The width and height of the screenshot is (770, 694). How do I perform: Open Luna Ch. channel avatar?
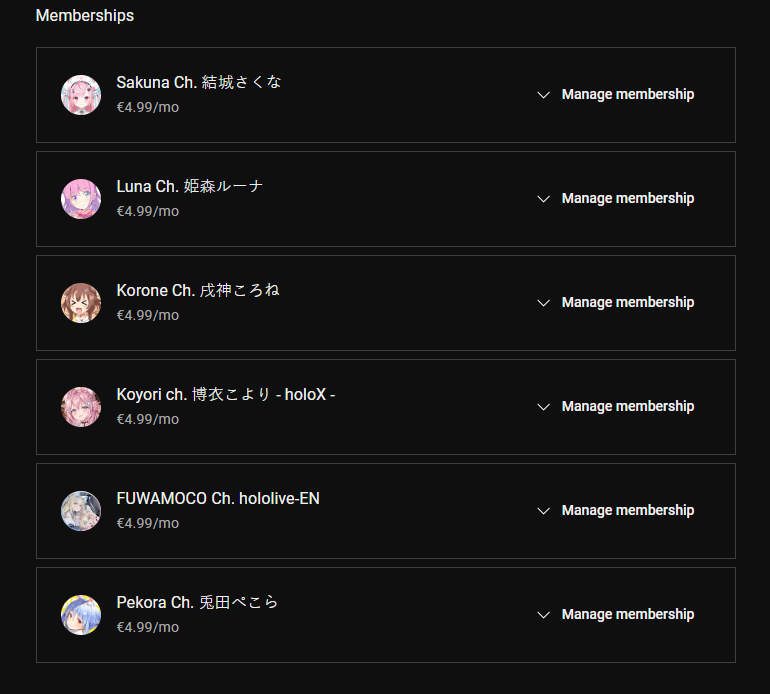pyautogui.click(x=81, y=199)
